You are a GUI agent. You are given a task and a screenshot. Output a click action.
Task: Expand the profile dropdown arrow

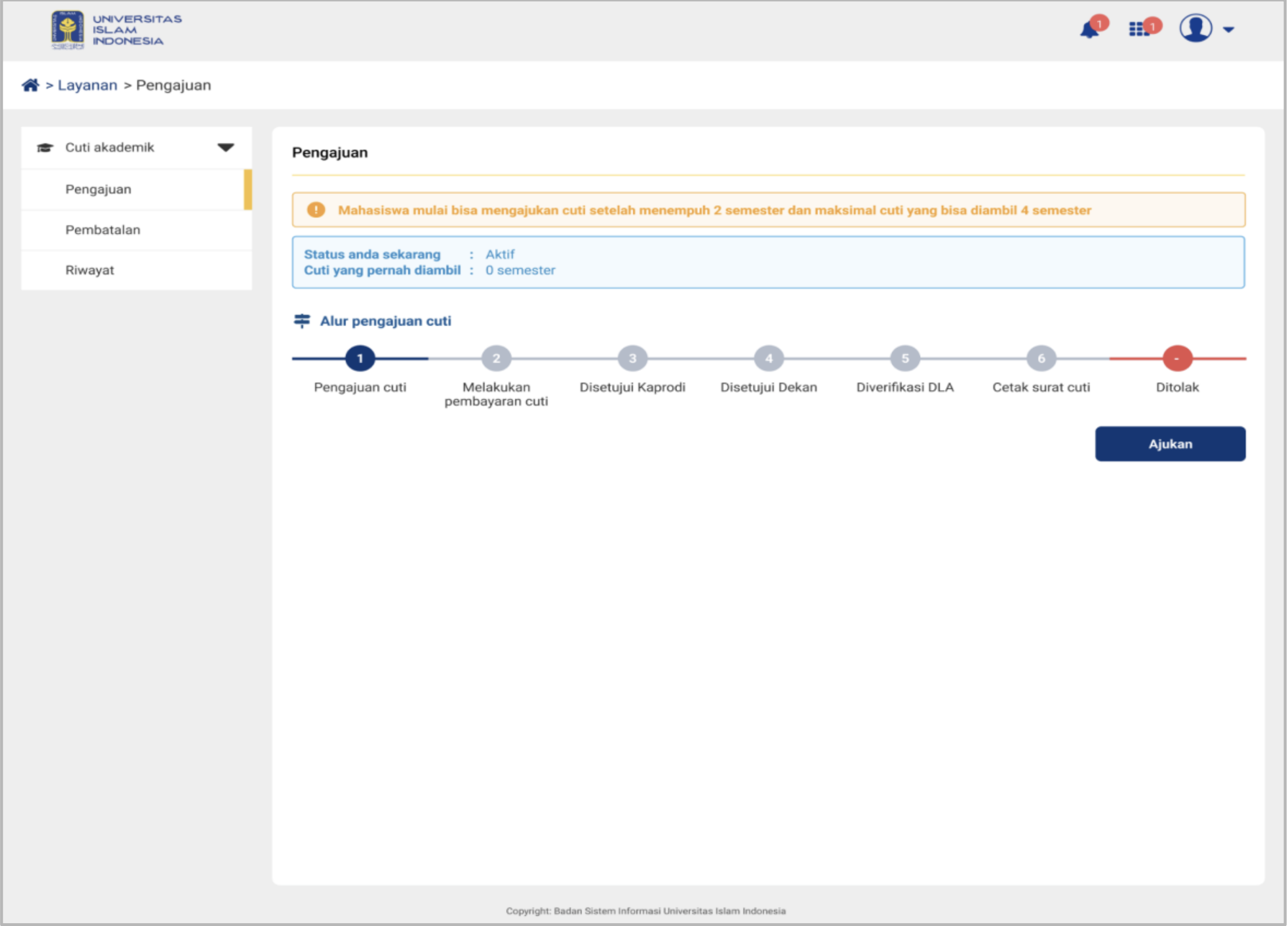coord(1229,30)
